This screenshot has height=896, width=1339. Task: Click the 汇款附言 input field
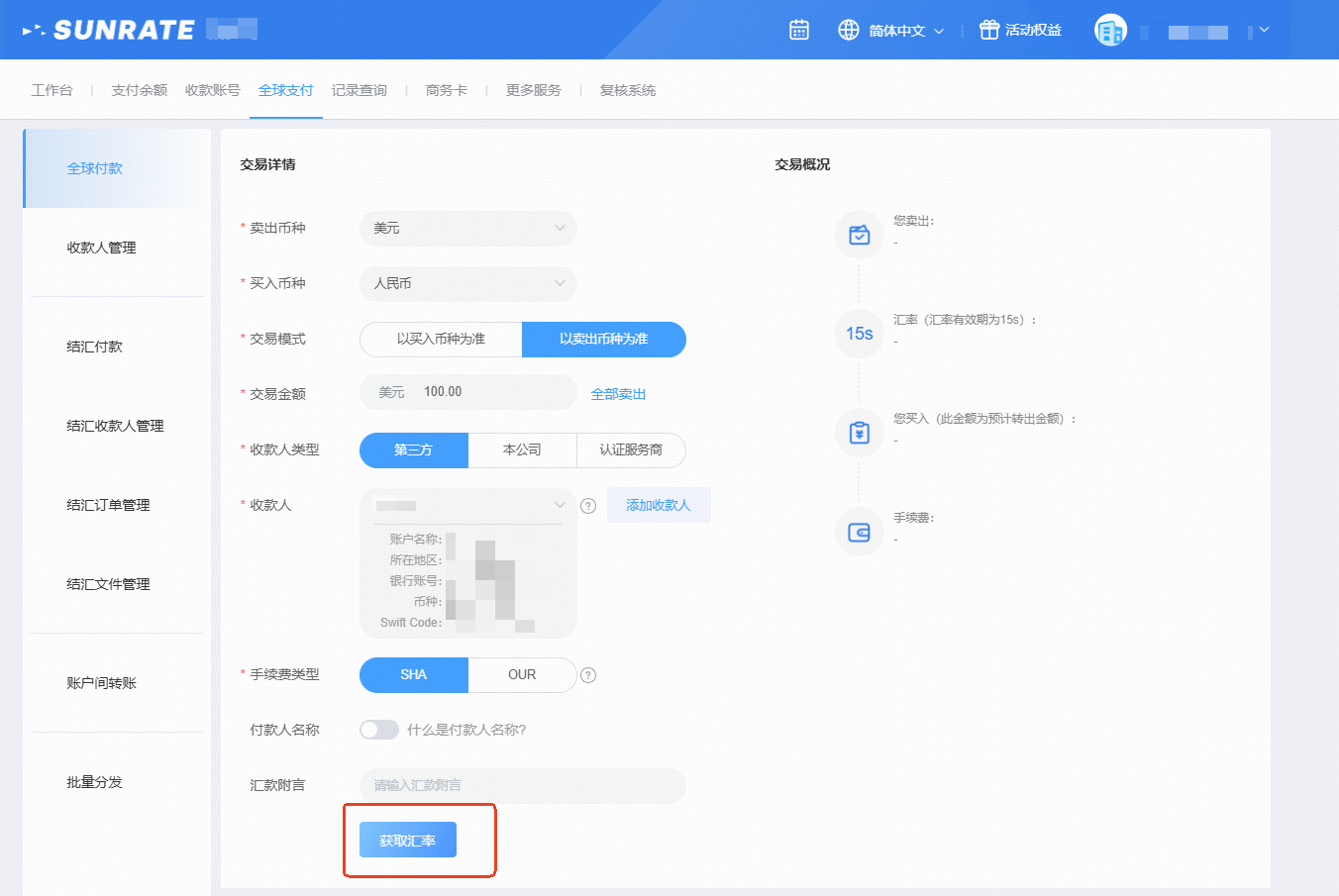click(522, 785)
